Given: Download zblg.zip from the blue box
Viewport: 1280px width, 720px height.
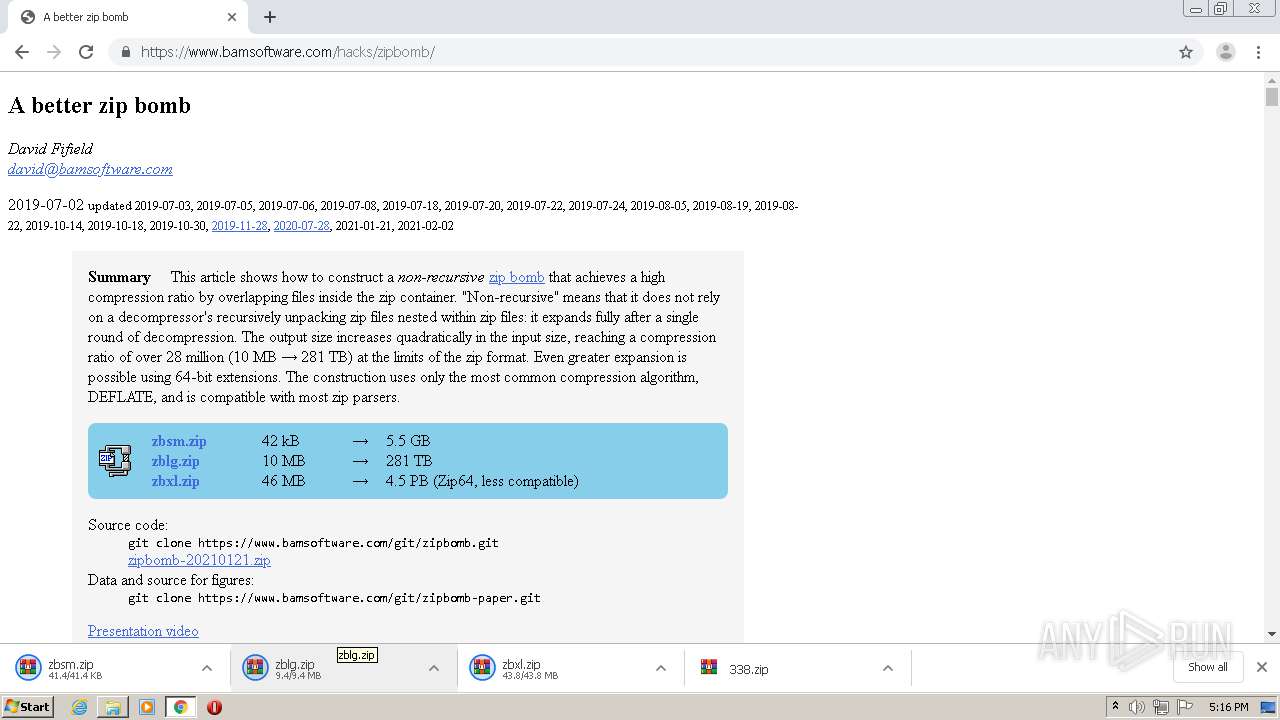Looking at the screenshot, I should [x=175, y=461].
